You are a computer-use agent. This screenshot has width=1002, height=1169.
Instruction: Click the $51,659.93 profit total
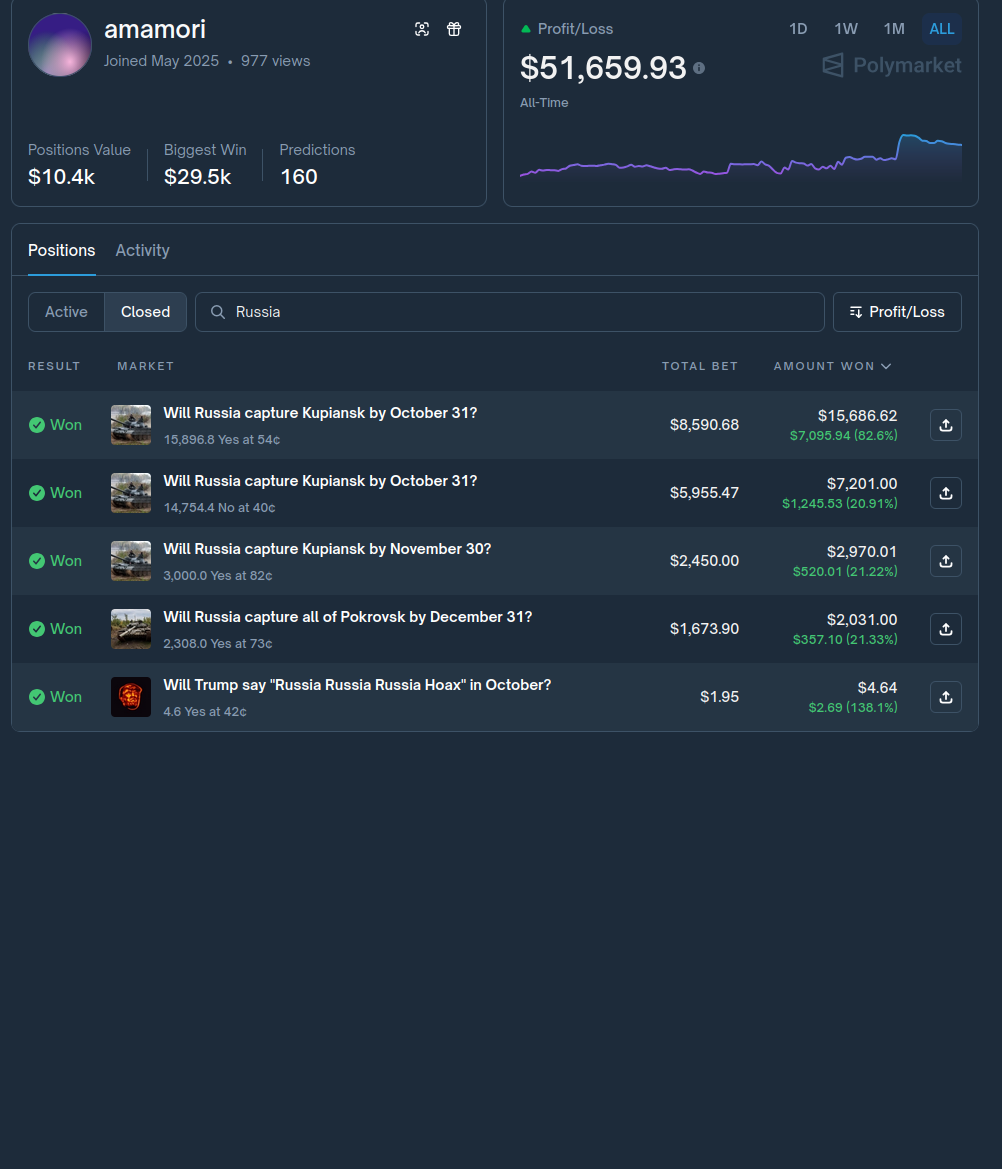tap(602, 68)
